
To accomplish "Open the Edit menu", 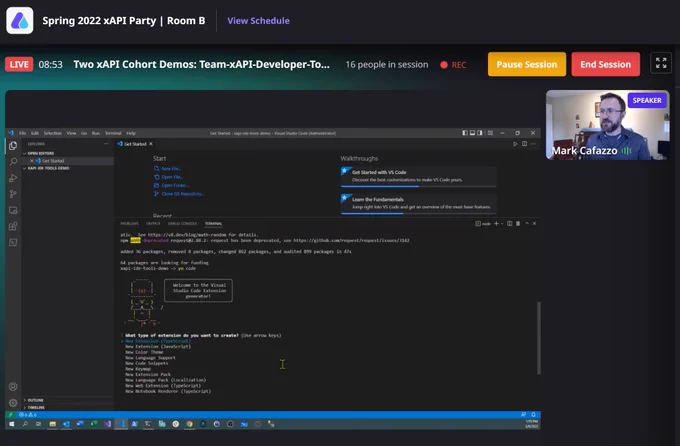I will [x=35, y=133].
